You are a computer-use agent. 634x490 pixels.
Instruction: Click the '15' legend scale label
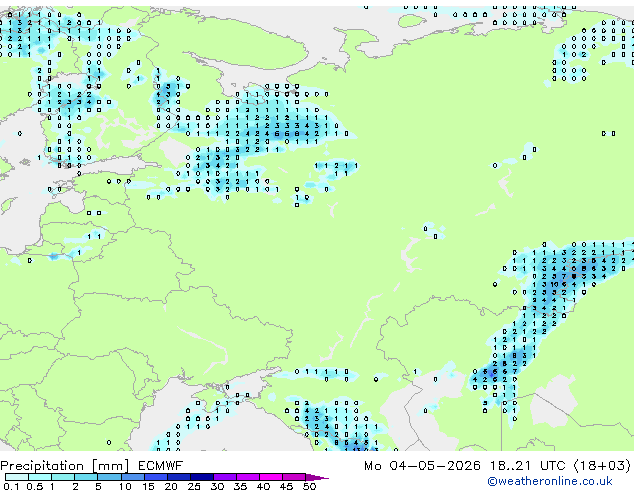click(148, 486)
